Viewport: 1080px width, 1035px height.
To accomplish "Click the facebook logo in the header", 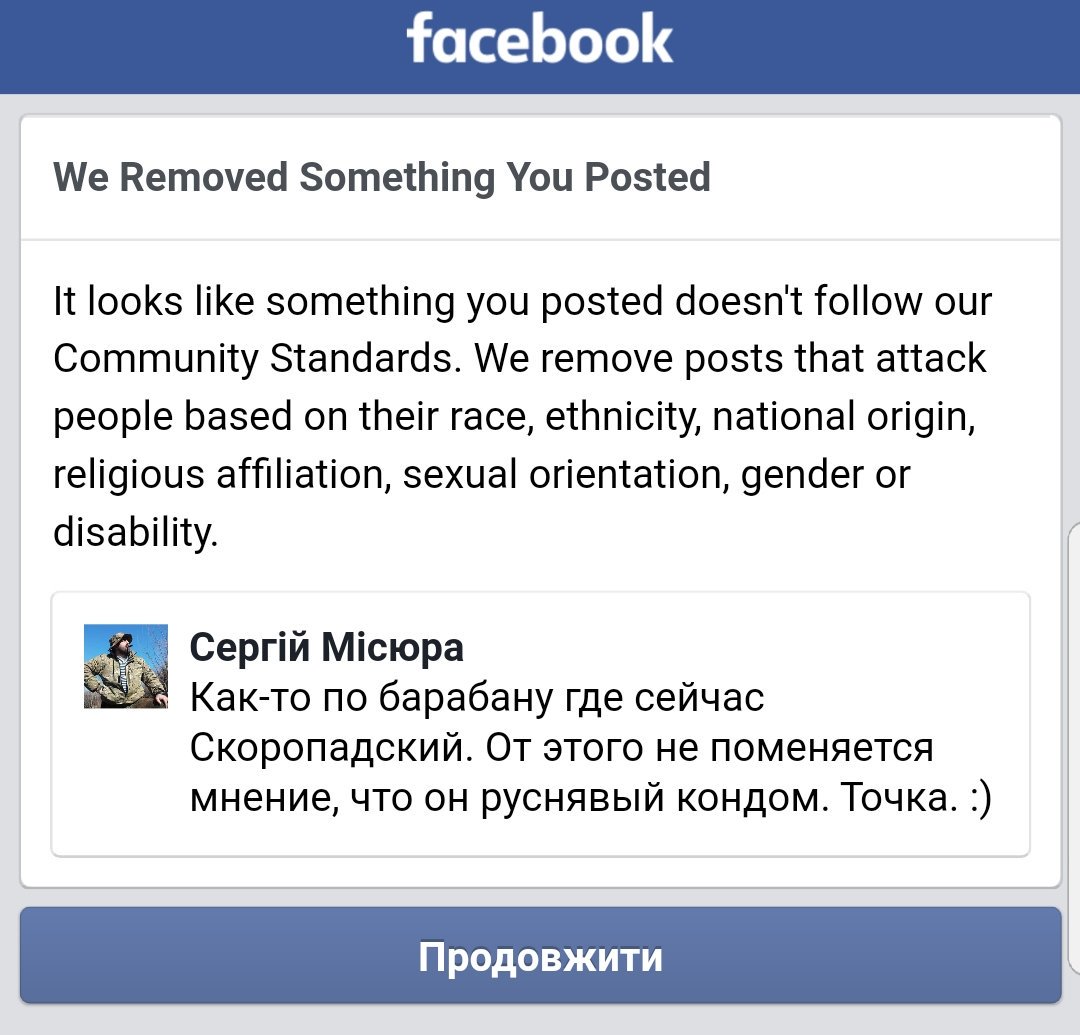I will [x=540, y=40].
